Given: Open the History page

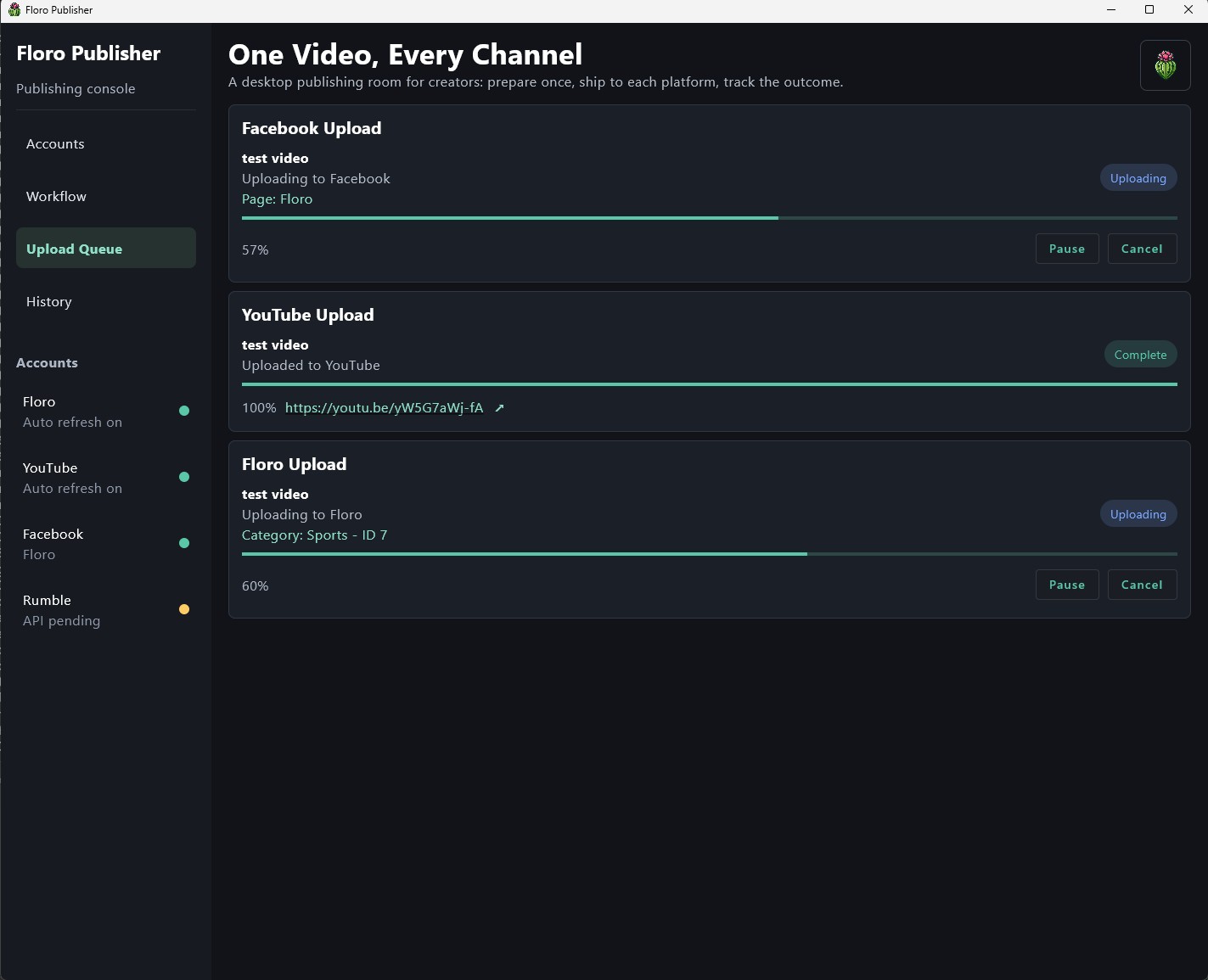Looking at the screenshot, I should click(106, 302).
